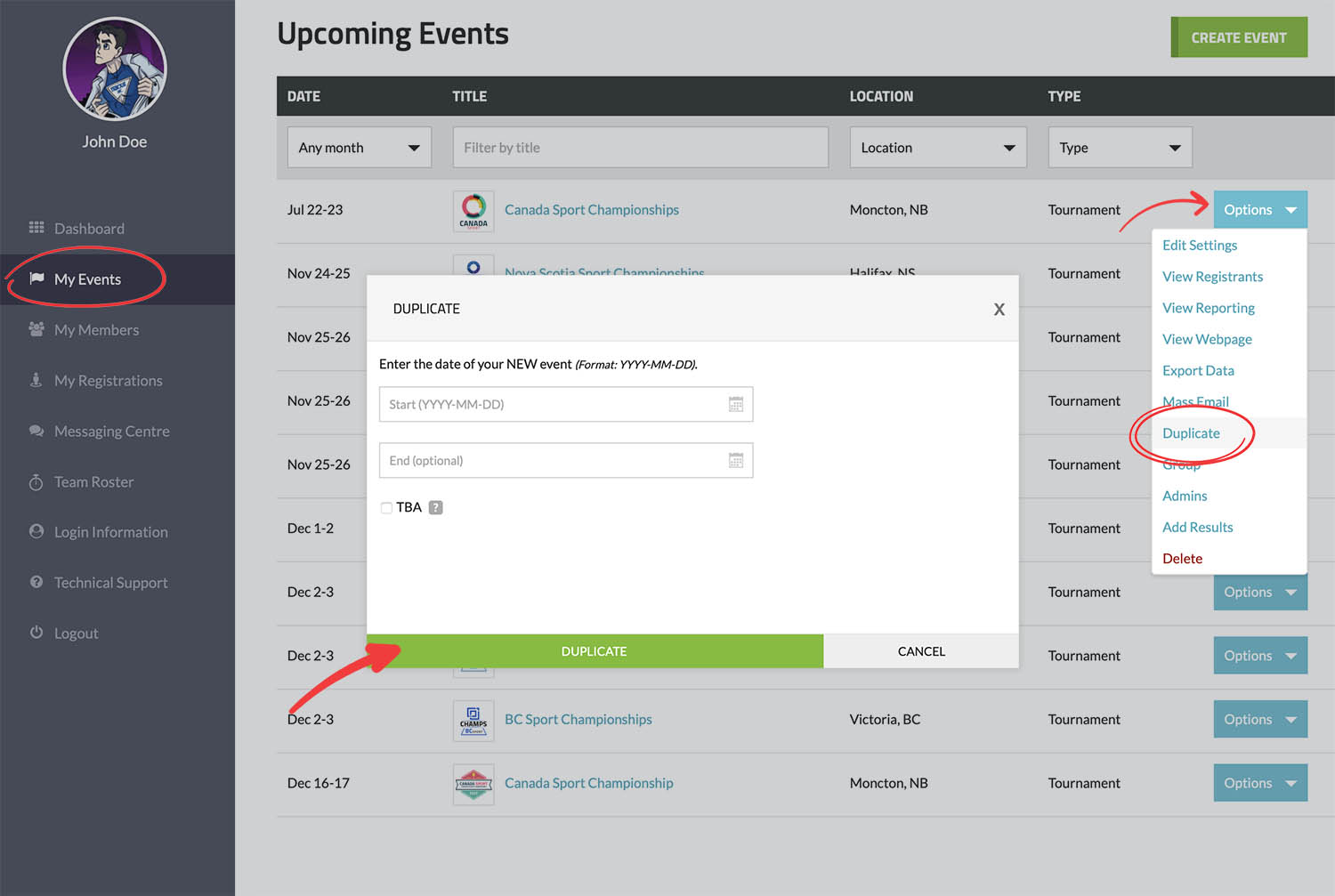Image resolution: width=1335 pixels, height=896 pixels.
Task: Expand the Location filter dropdown
Action: click(x=937, y=148)
